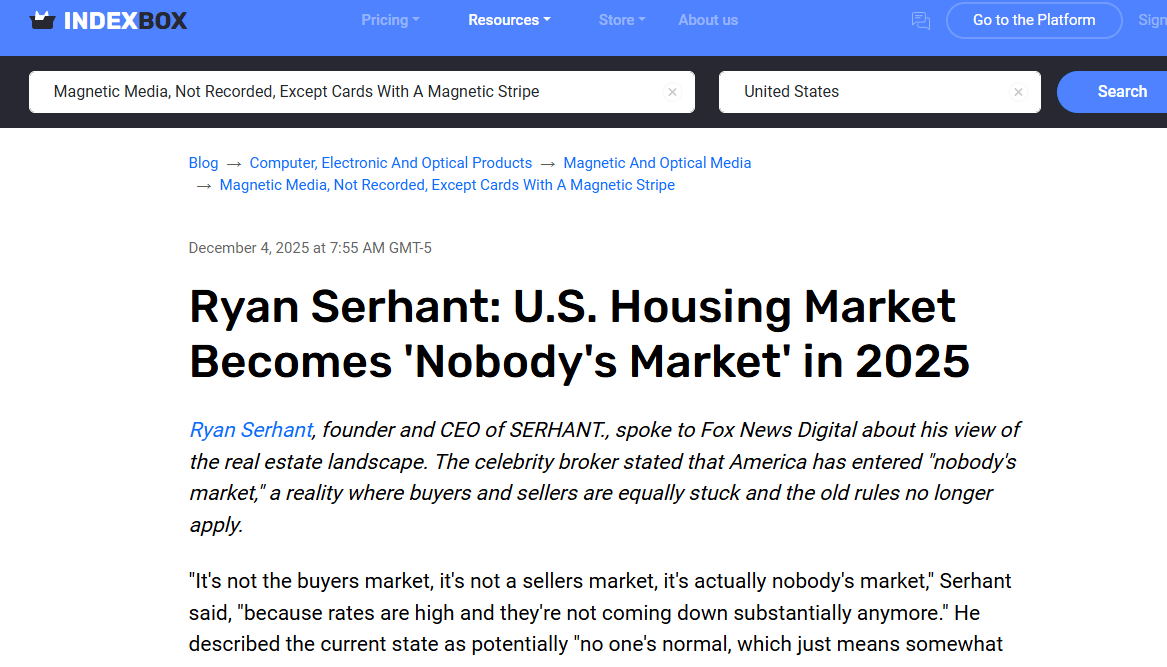Viewport: 1167px width, 667px height.
Task: Click the article headline about Nobody's Market
Action: (579, 334)
